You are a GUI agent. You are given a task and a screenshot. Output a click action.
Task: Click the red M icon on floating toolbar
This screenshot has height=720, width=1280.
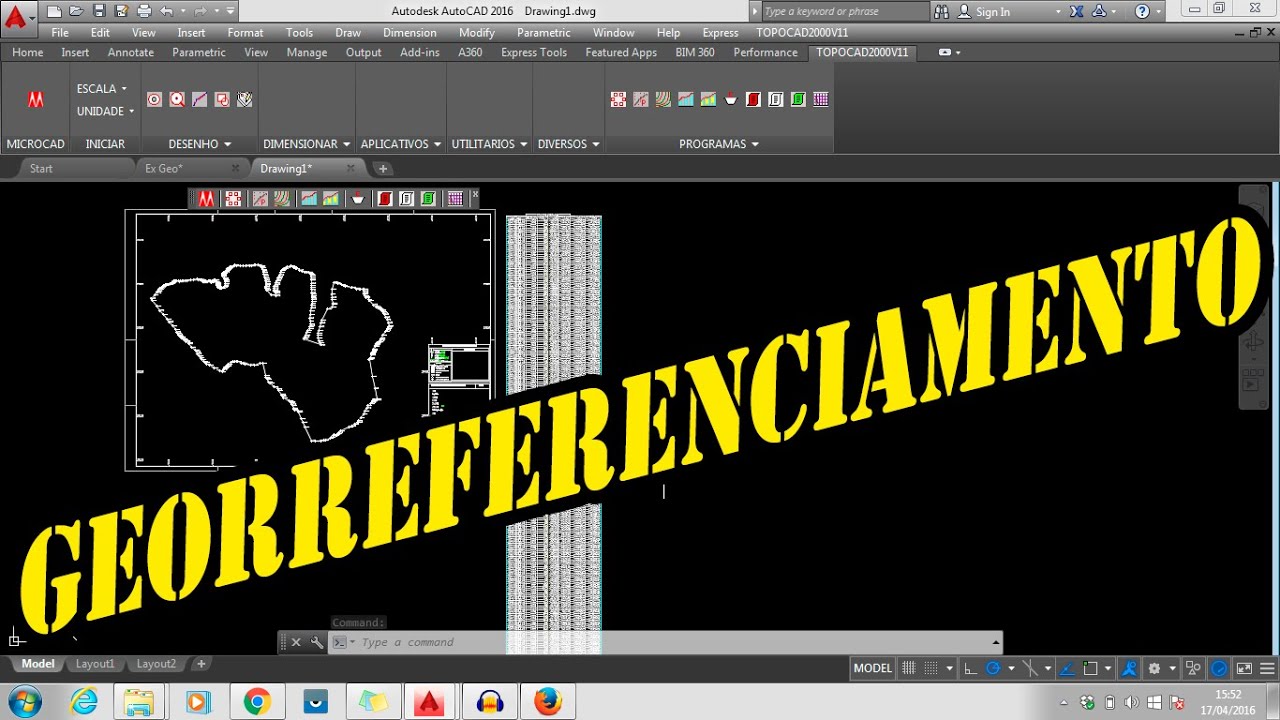(206, 199)
